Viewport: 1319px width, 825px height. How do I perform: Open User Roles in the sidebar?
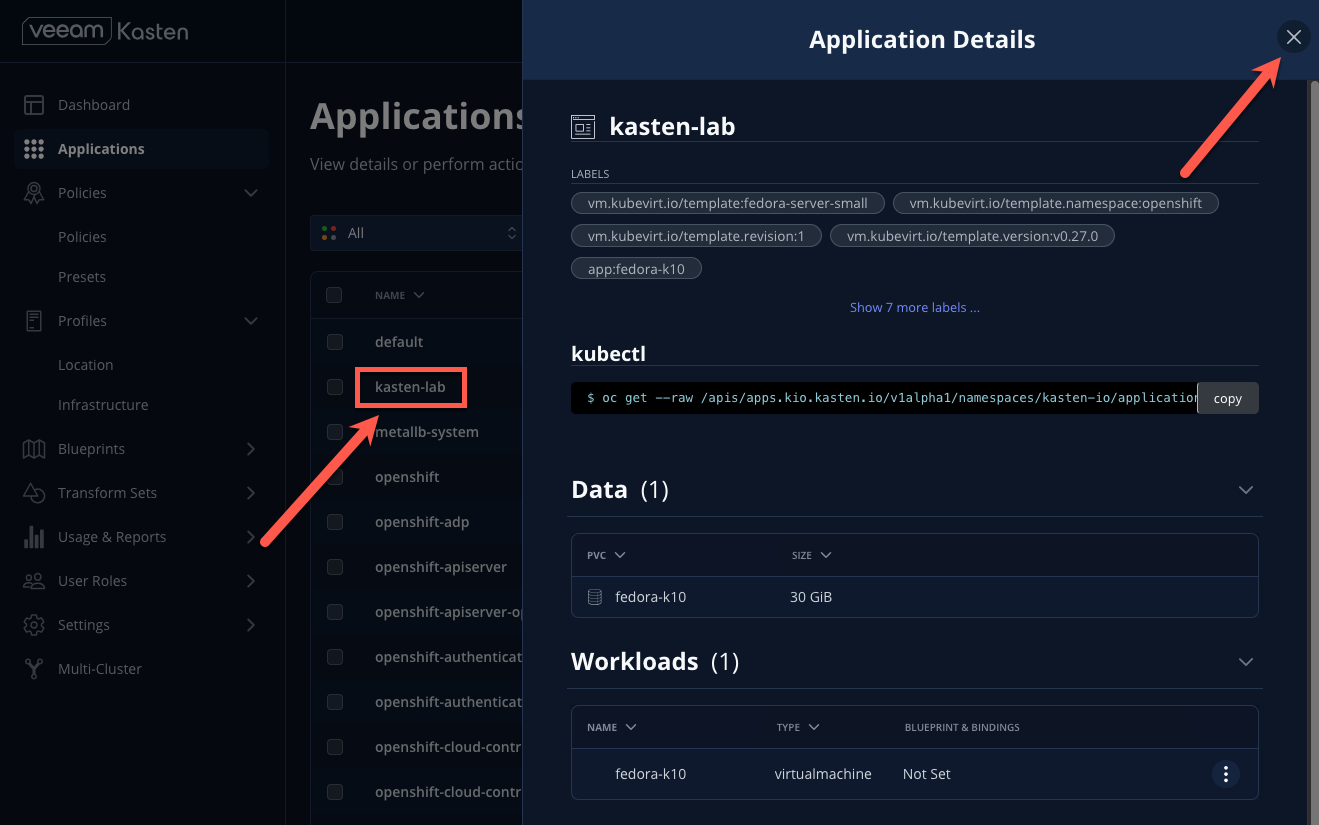92,581
